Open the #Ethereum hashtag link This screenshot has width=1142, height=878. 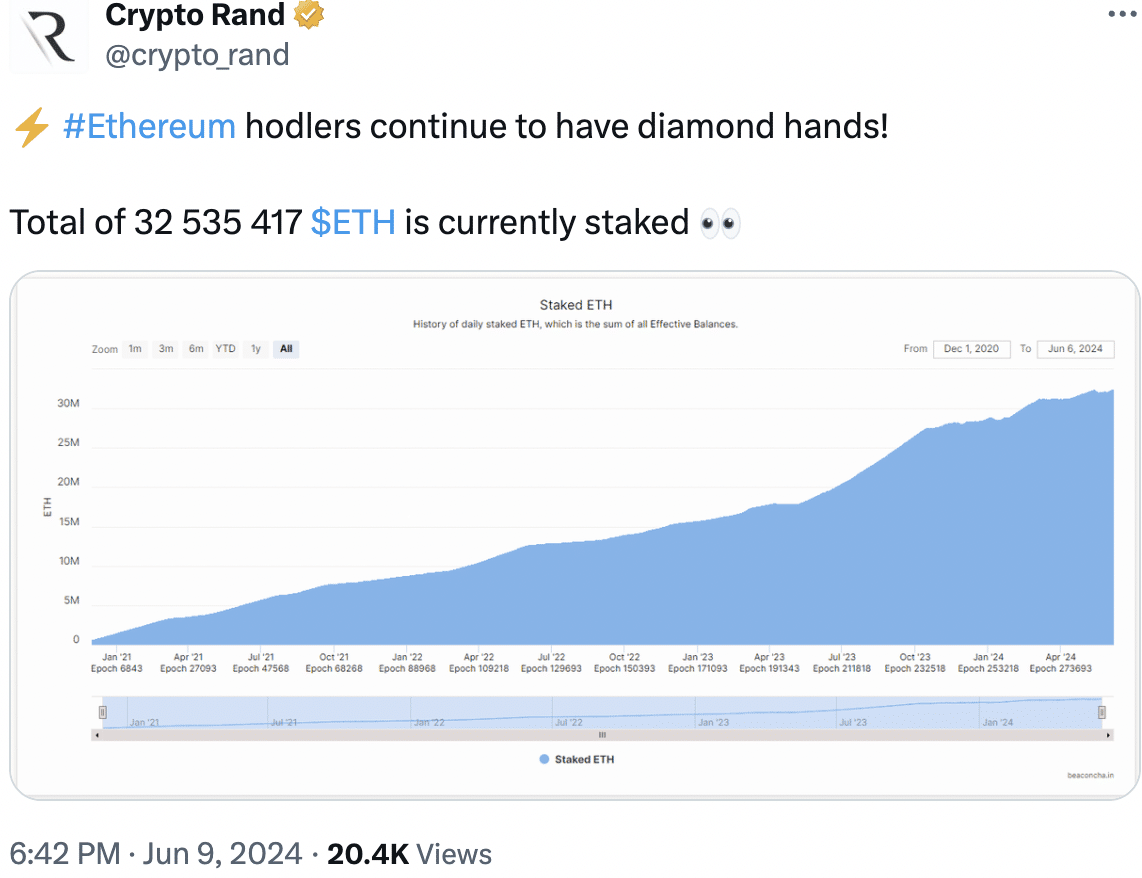click(149, 127)
